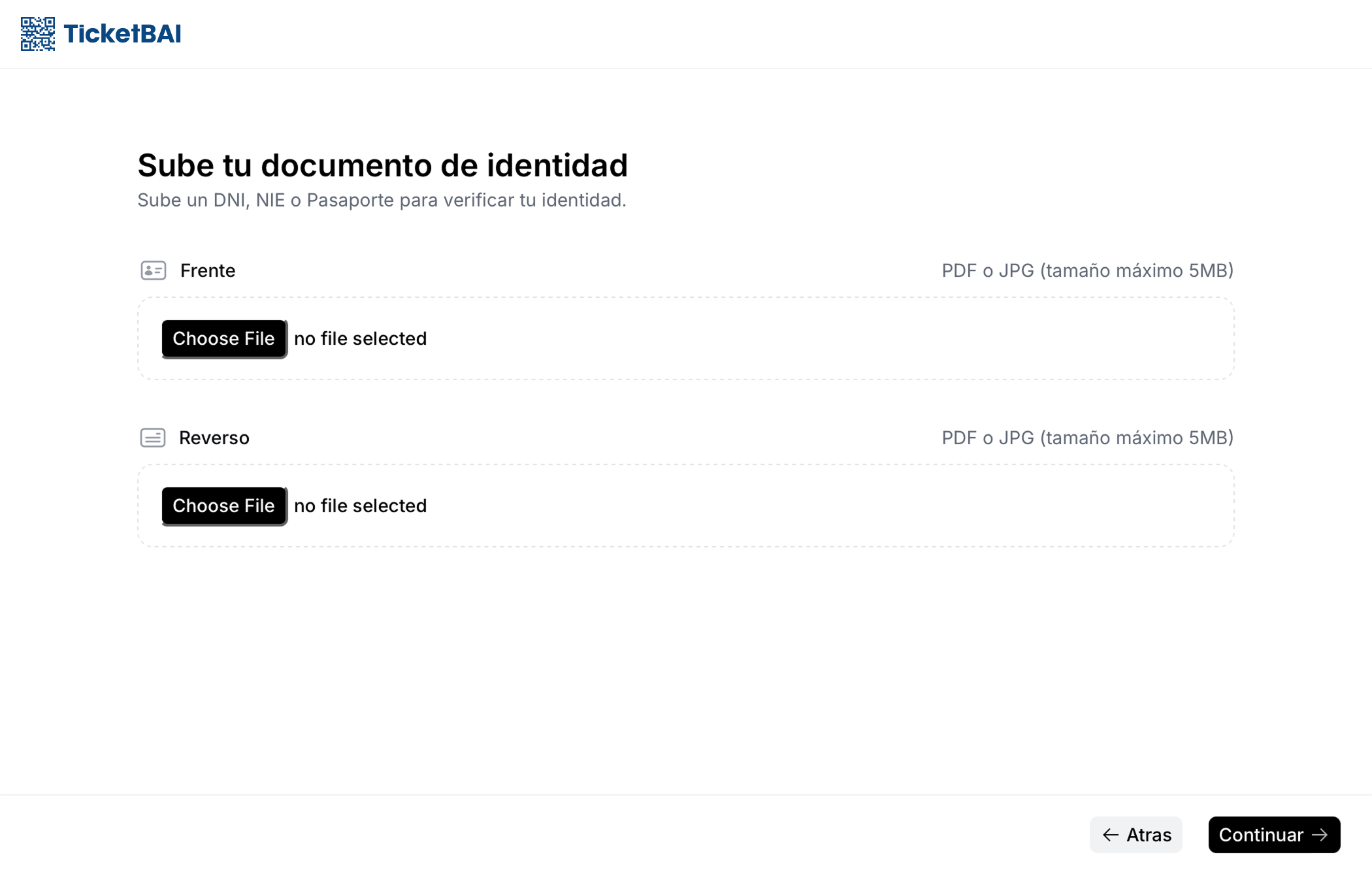Click the TicketBAI brand name text
The image size is (1372, 874).
[x=122, y=34]
